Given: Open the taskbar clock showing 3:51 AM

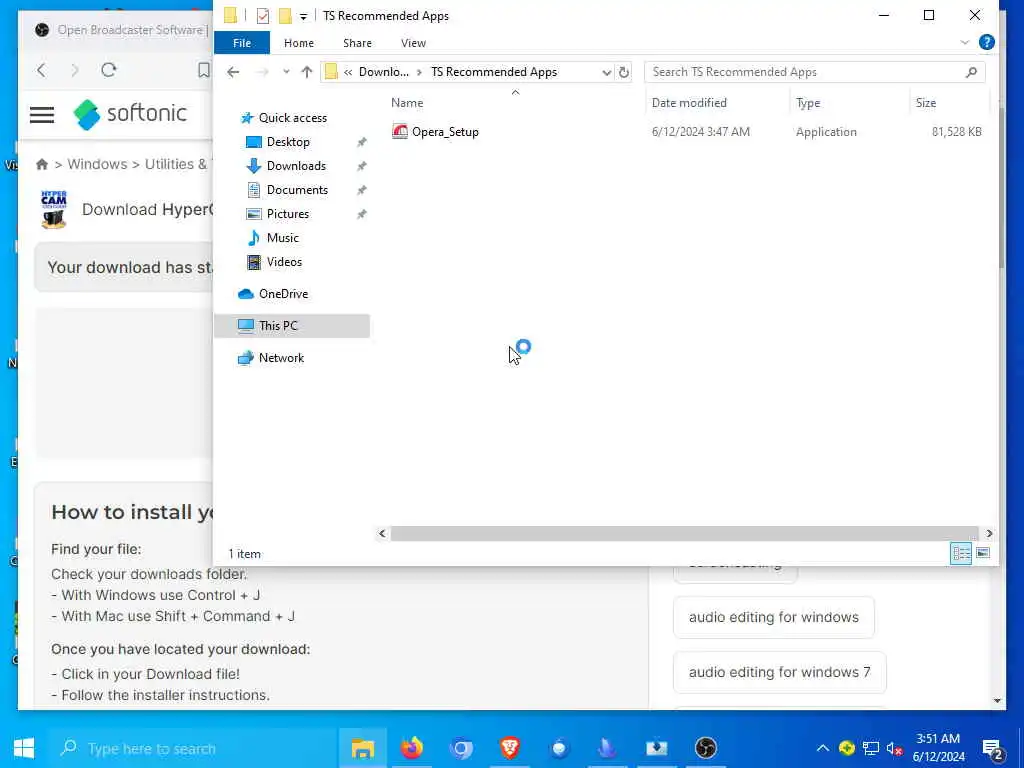Looking at the screenshot, I should click(938, 748).
